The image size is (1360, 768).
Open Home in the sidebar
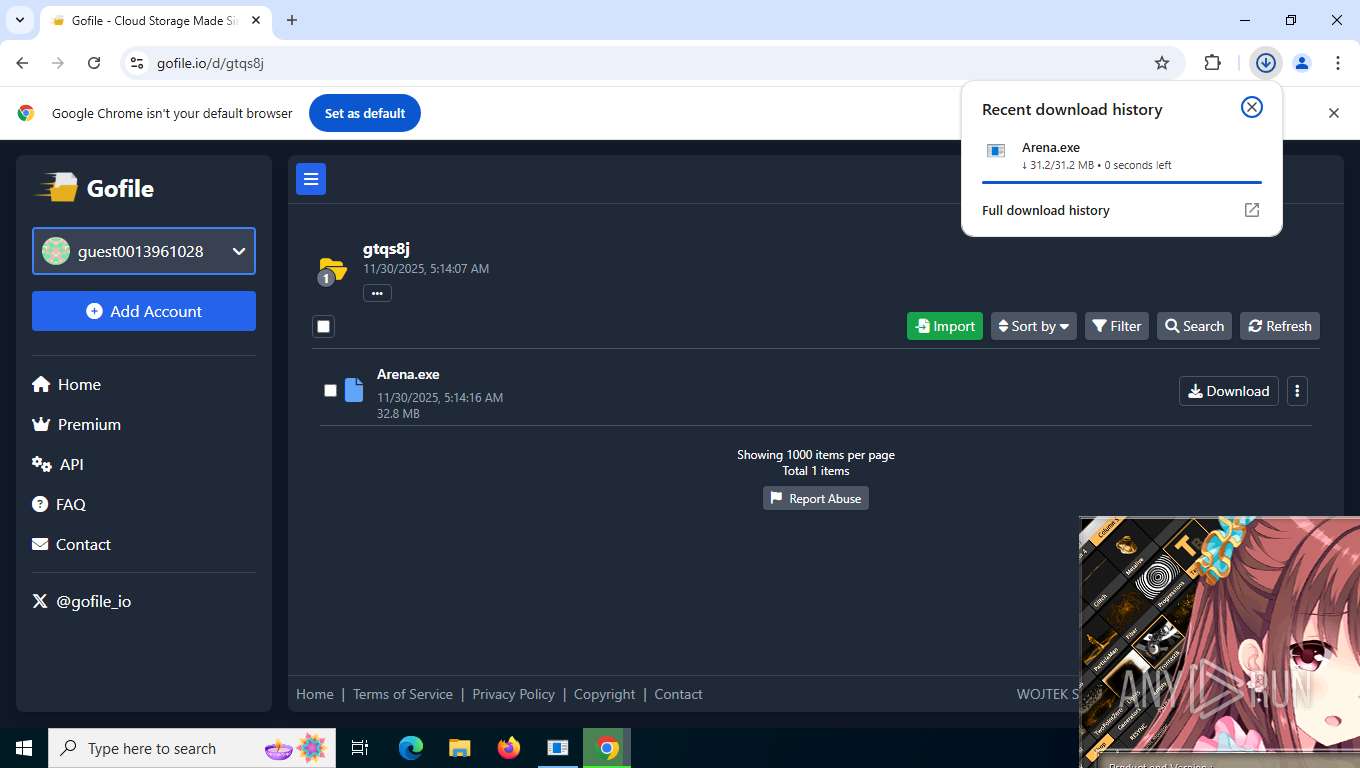tap(66, 384)
